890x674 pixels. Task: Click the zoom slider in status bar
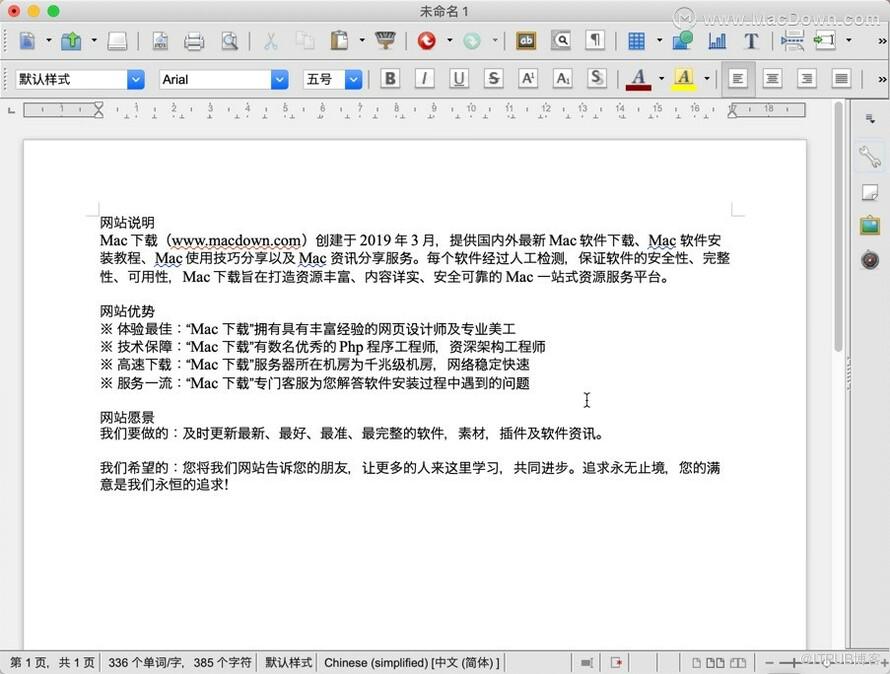coord(825,663)
